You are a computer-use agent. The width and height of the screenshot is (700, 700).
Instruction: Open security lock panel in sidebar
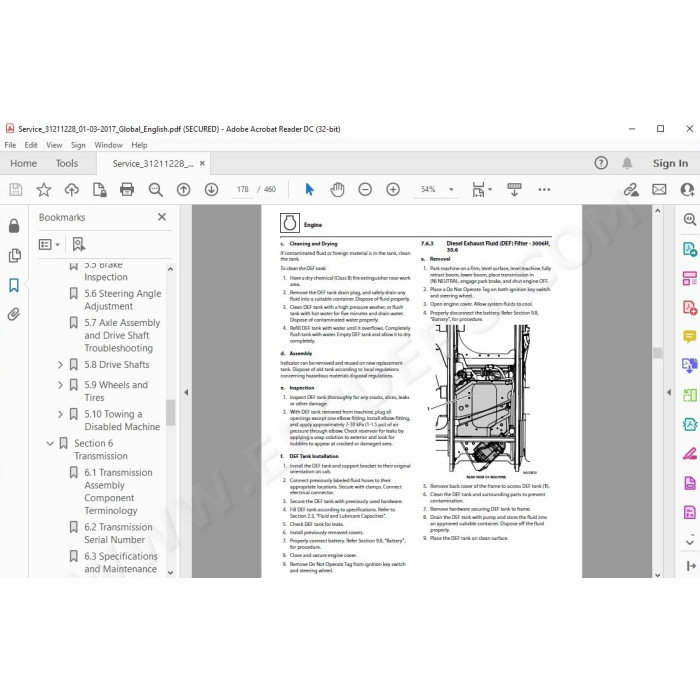14,226
